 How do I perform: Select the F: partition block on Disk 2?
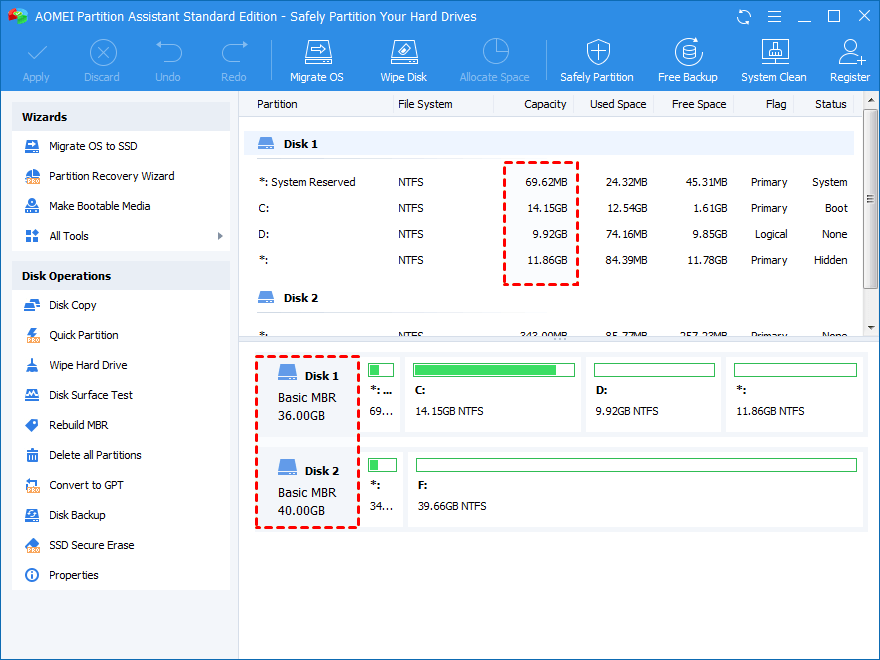pyautogui.click(x=635, y=487)
